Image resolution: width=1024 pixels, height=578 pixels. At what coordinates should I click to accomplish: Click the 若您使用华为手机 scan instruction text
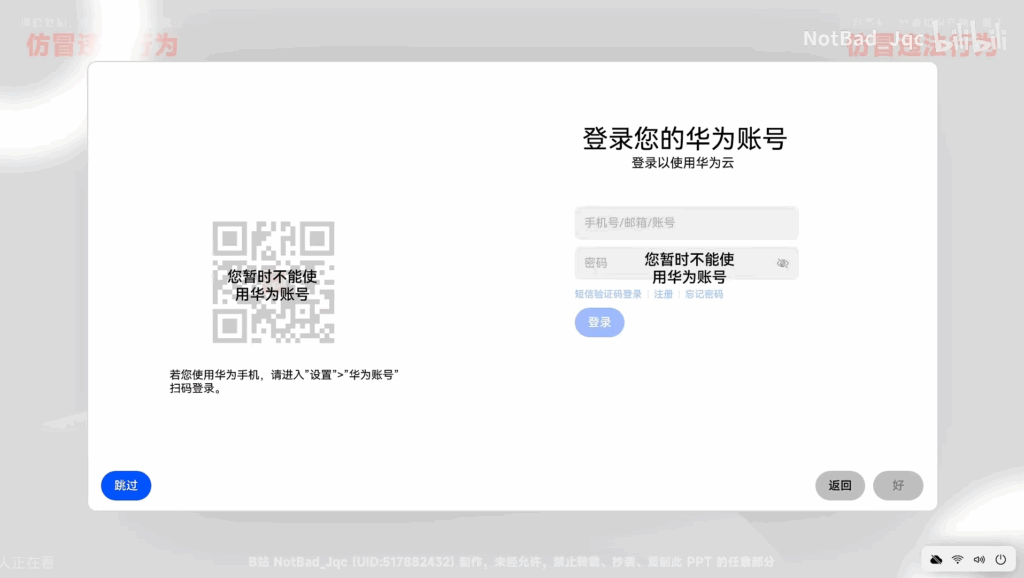pyautogui.click(x=284, y=381)
